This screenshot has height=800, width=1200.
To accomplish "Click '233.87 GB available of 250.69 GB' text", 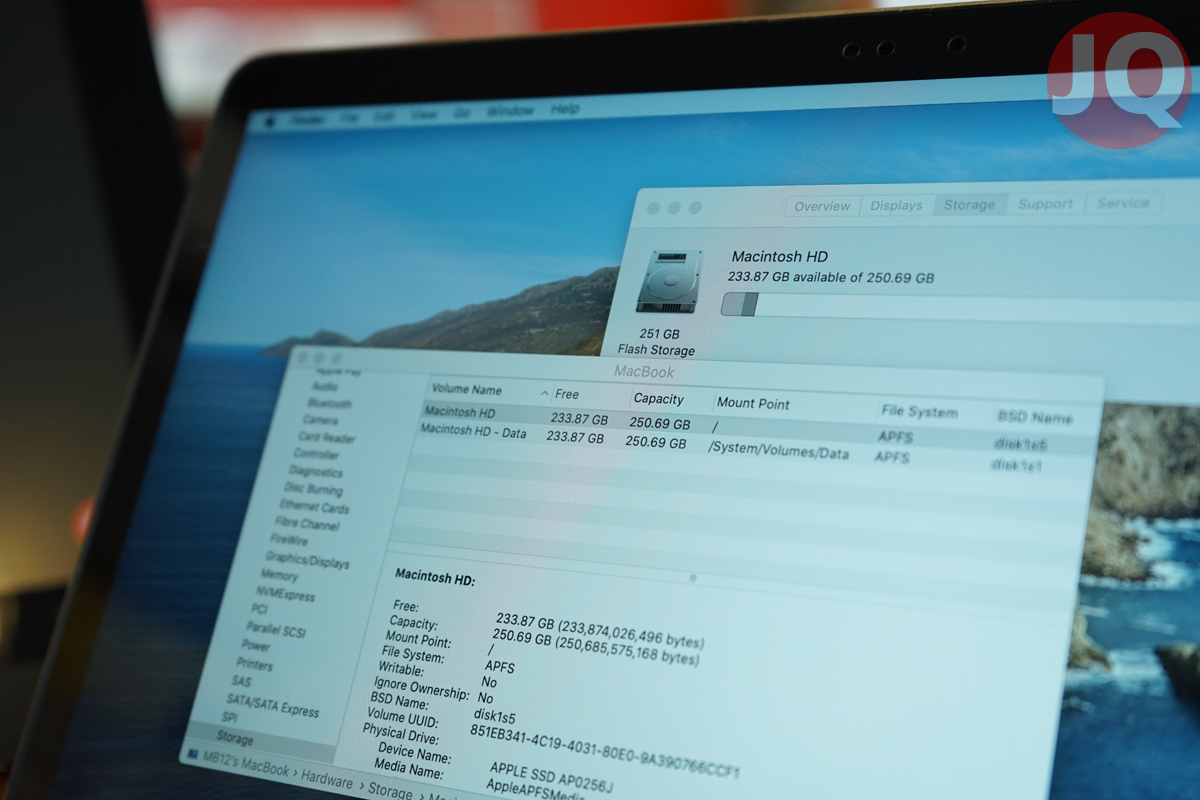I will pos(831,277).
